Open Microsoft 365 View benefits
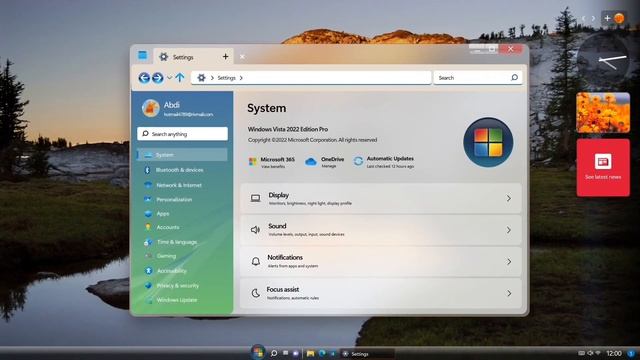The height and width of the screenshot is (360, 640). 273,167
